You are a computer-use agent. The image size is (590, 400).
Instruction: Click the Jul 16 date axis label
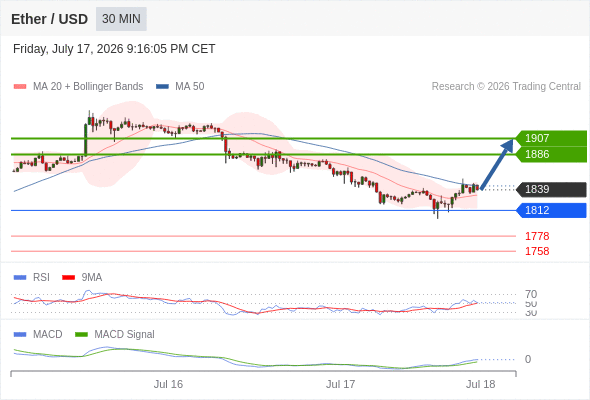click(x=168, y=384)
